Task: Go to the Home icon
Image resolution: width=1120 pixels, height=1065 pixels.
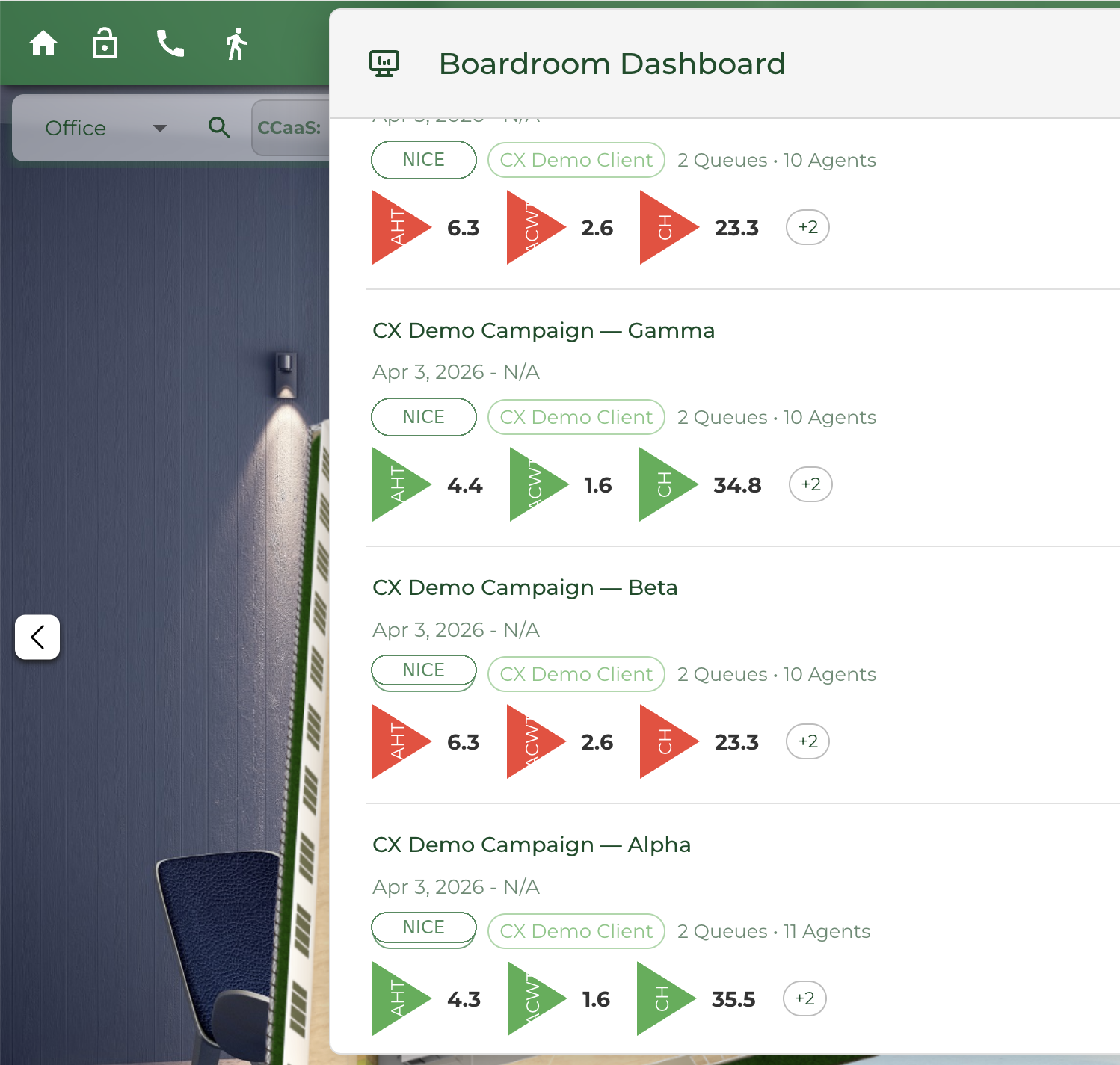Action: pos(43,43)
